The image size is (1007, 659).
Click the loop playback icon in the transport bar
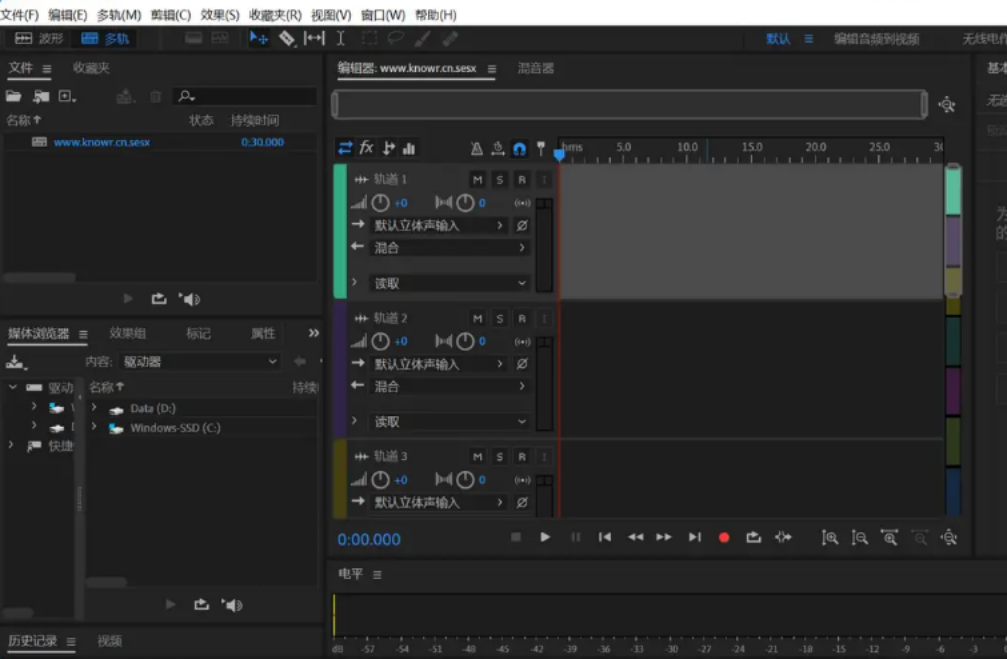coord(753,537)
